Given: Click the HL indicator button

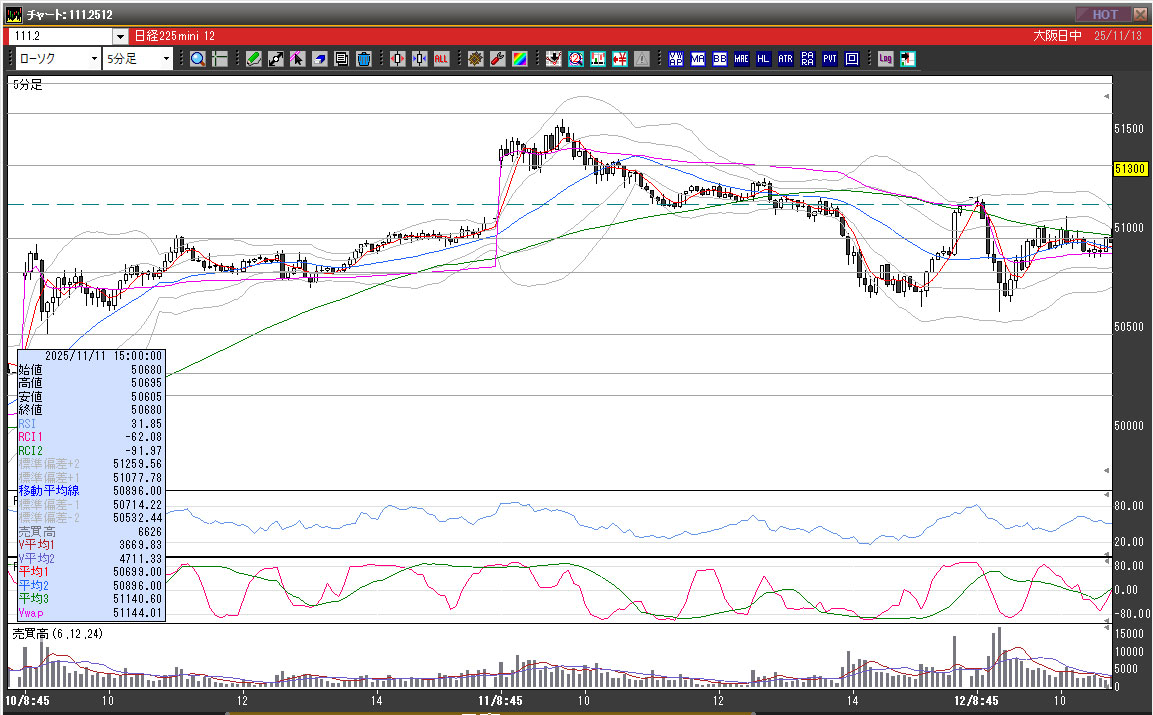Looking at the screenshot, I should (763, 59).
